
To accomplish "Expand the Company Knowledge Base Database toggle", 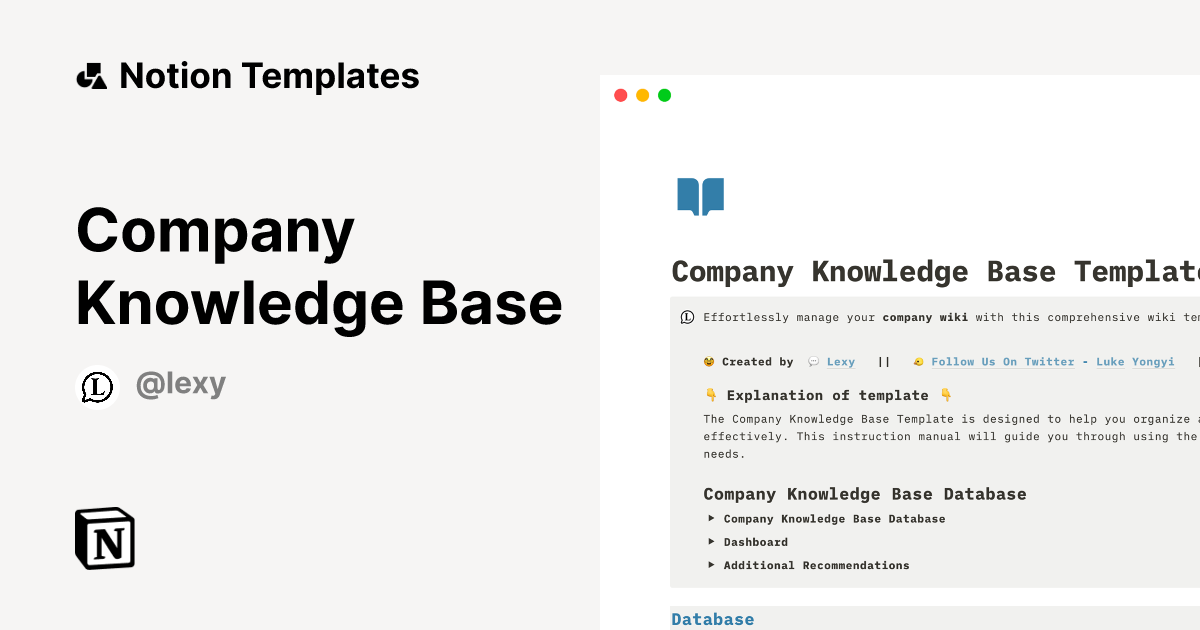I will tap(712, 518).
